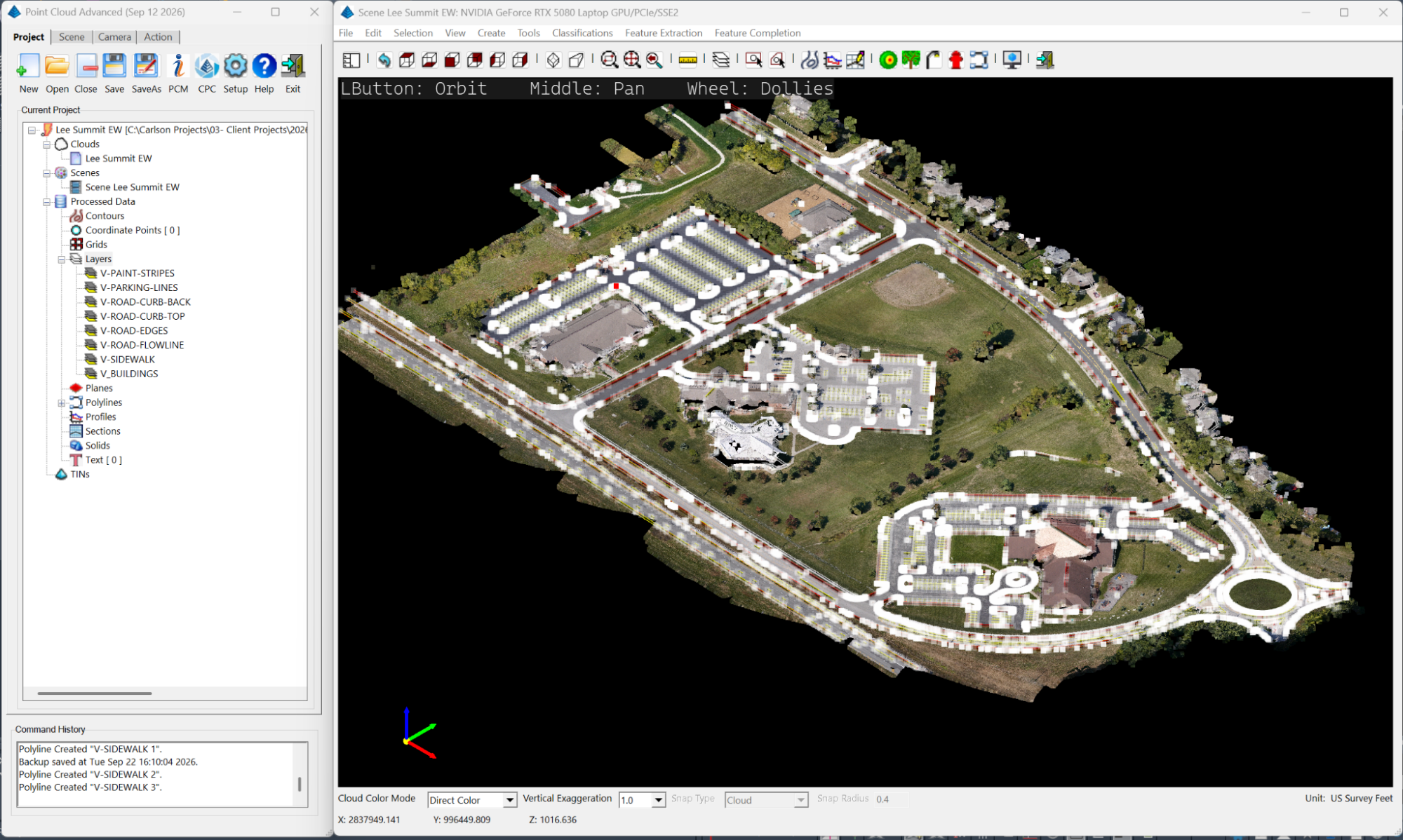Collapse the Layers tree node
Image resolution: width=1403 pixels, height=840 pixels.
[62, 259]
